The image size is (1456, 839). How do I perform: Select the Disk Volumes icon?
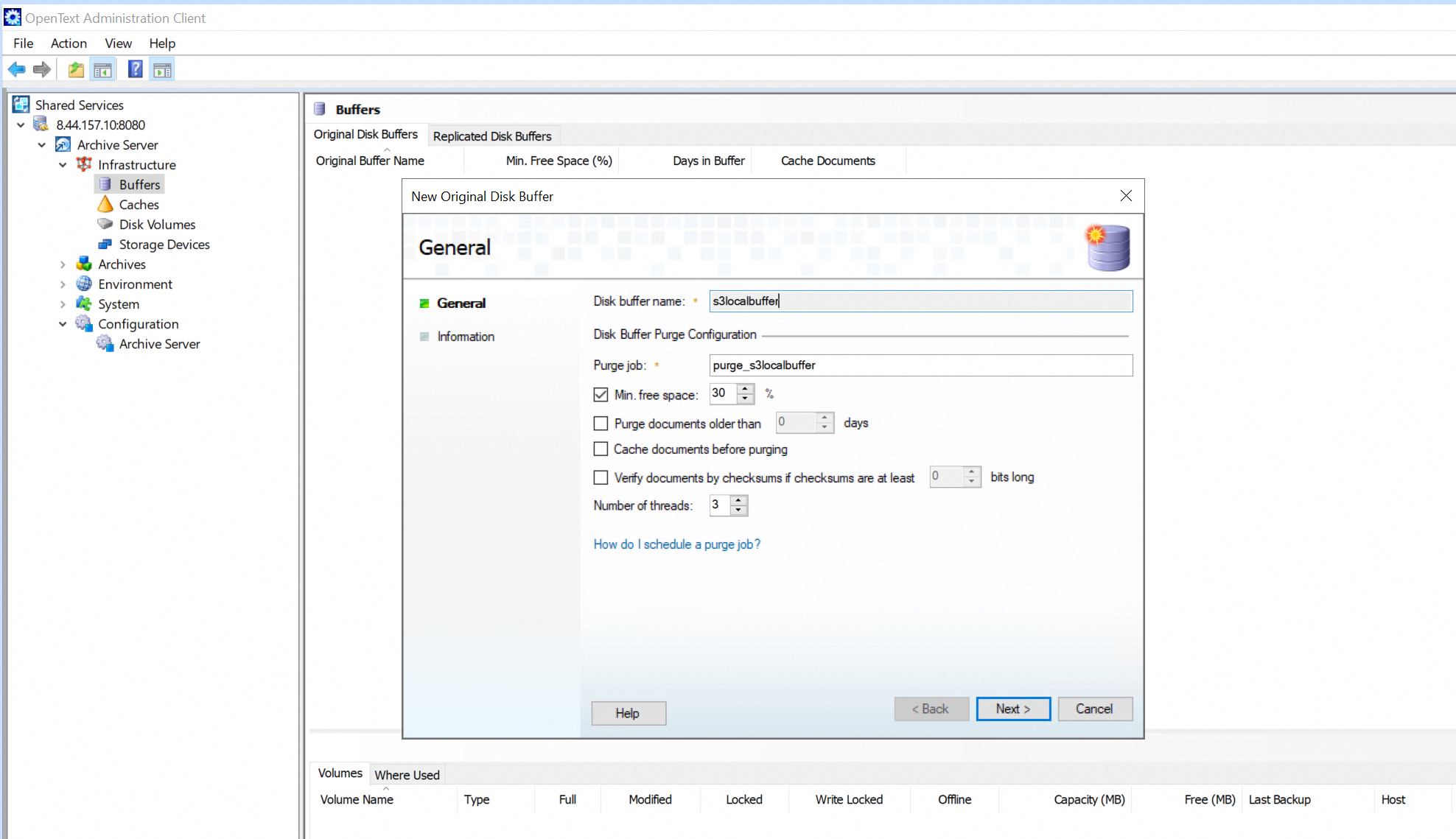pyautogui.click(x=105, y=224)
